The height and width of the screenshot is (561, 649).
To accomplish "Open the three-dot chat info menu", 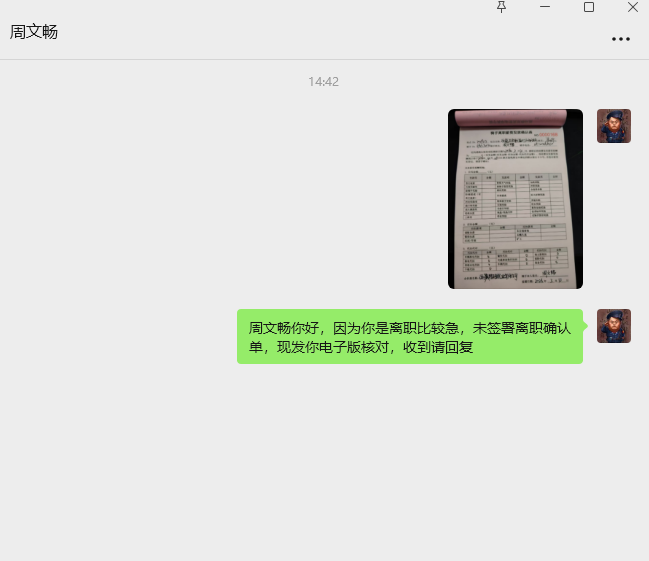I will pos(620,39).
